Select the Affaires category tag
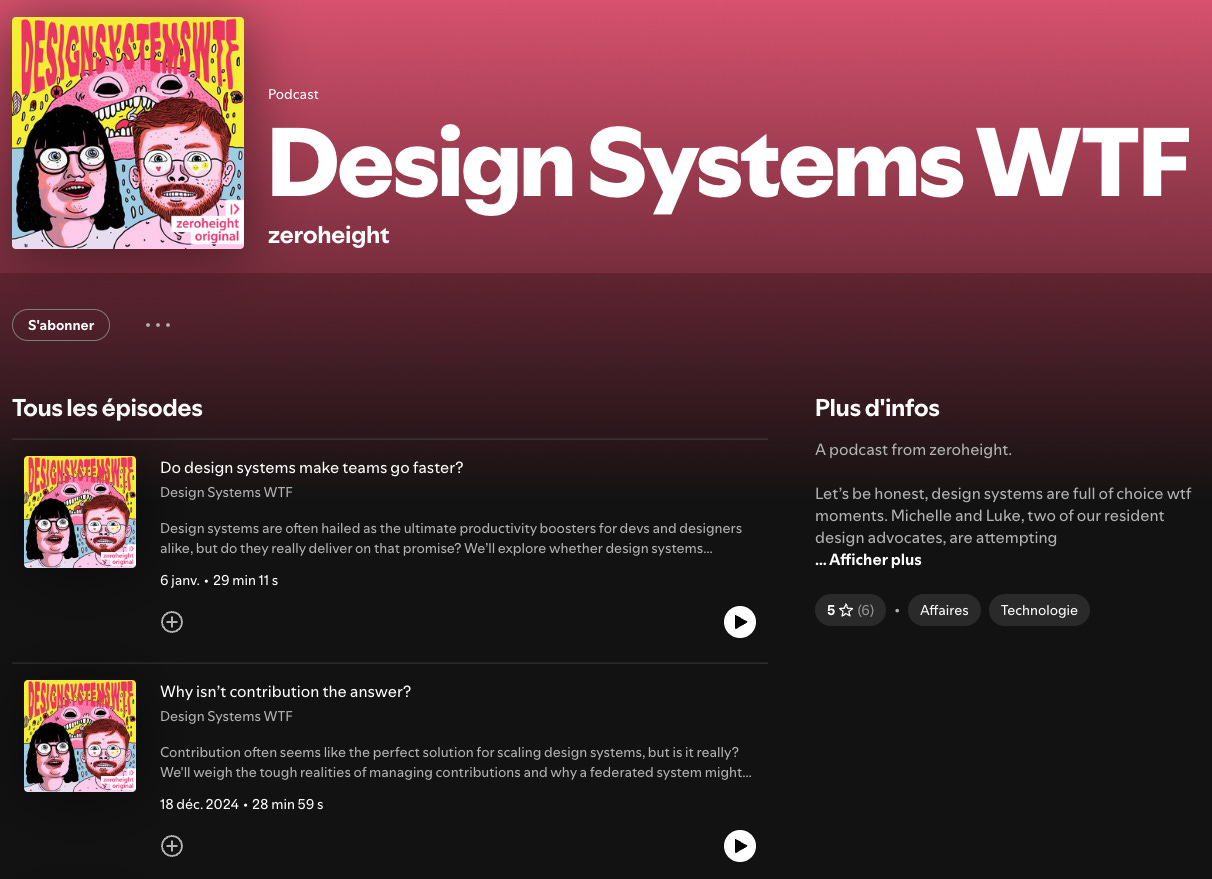The width and height of the screenshot is (1212, 879). 944,610
